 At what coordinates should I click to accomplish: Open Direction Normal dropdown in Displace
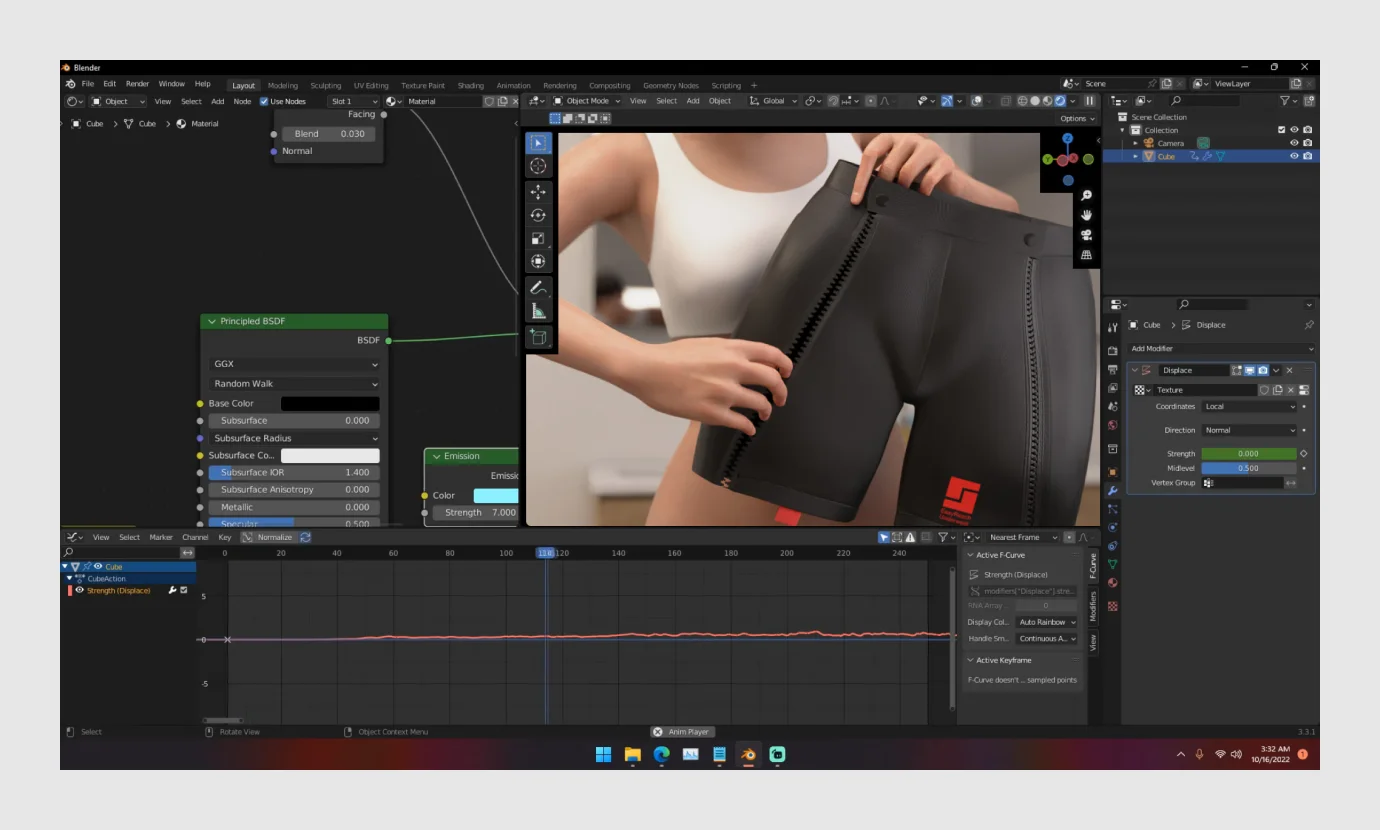click(x=1249, y=430)
